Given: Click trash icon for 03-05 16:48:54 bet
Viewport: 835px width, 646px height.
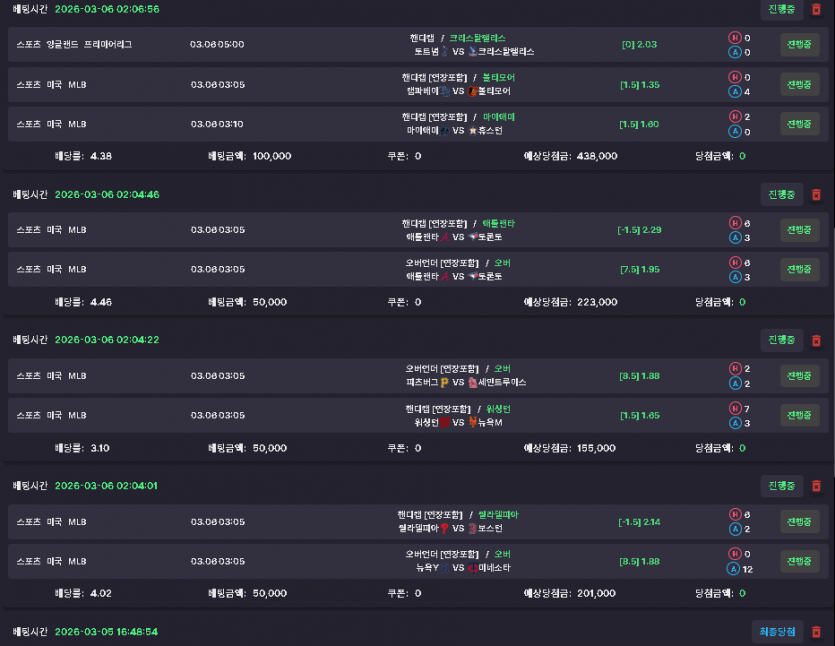Looking at the screenshot, I should click(x=816, y=632).
